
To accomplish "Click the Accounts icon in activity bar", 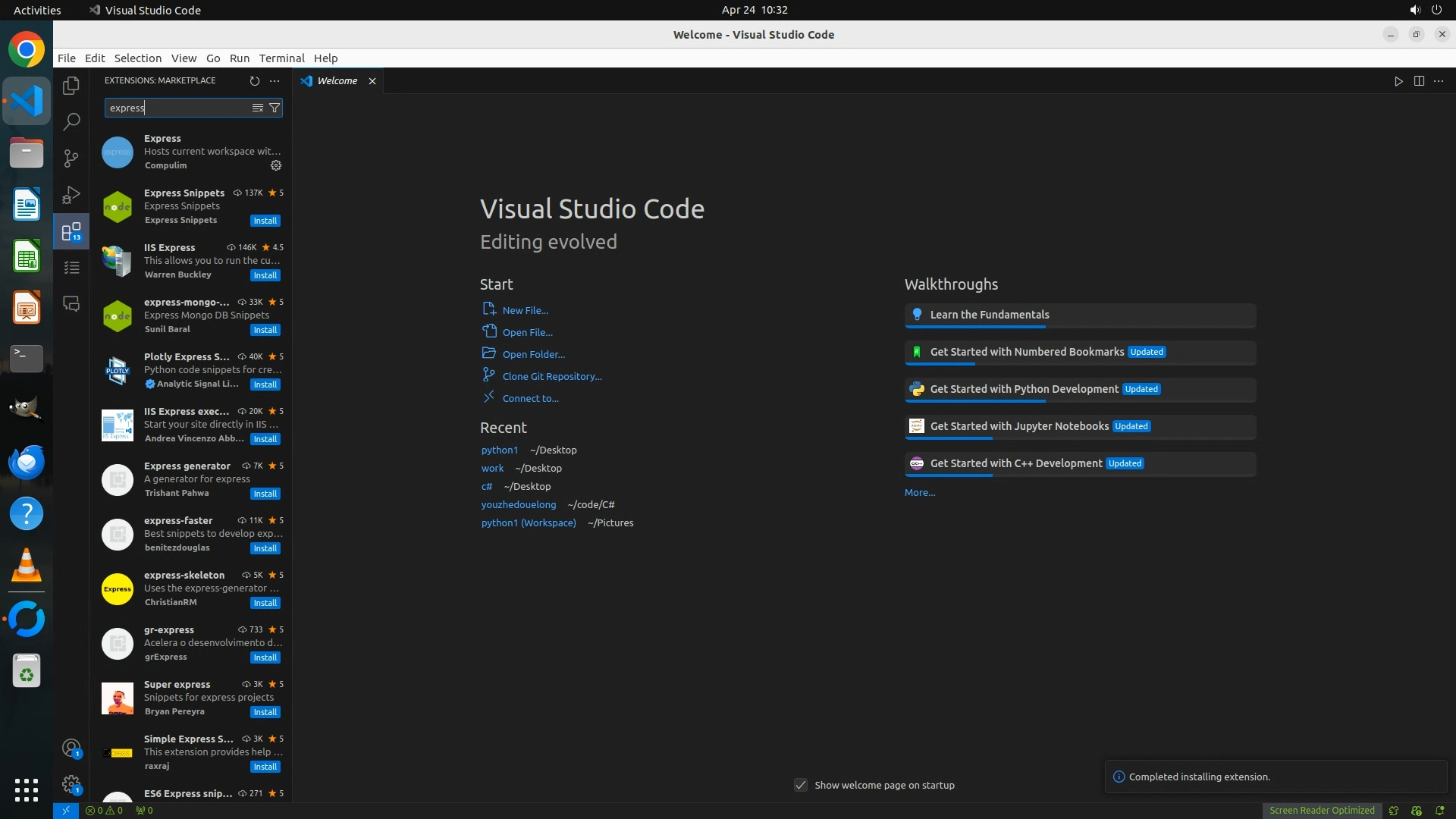I will click(71, 748).
